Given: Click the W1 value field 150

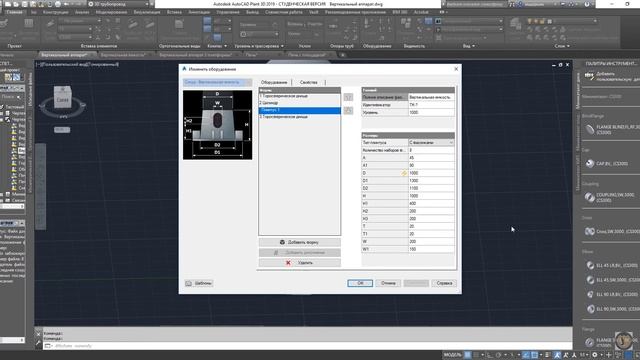Looking at the screenshot, I should click(431, 249).
